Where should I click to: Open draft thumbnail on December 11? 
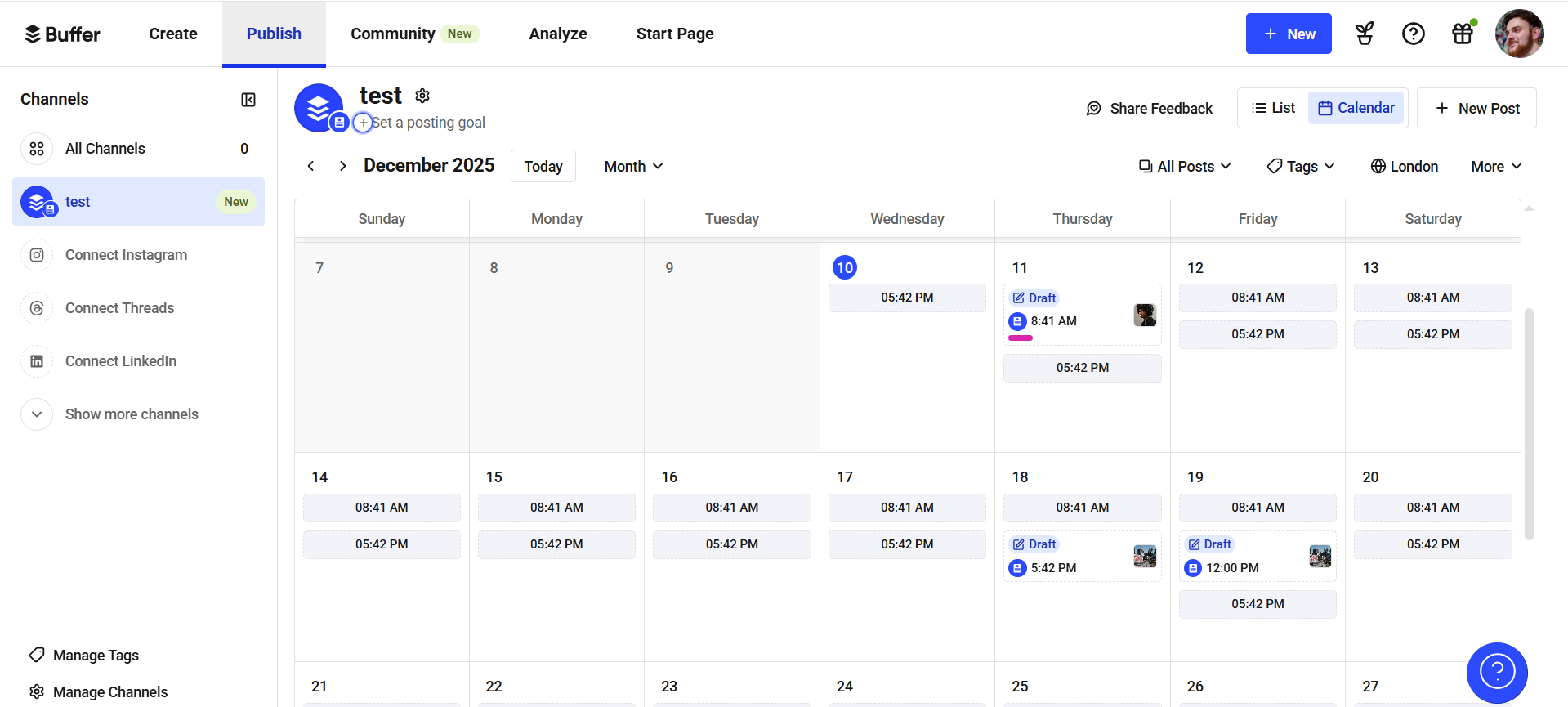pos(1145,315)
